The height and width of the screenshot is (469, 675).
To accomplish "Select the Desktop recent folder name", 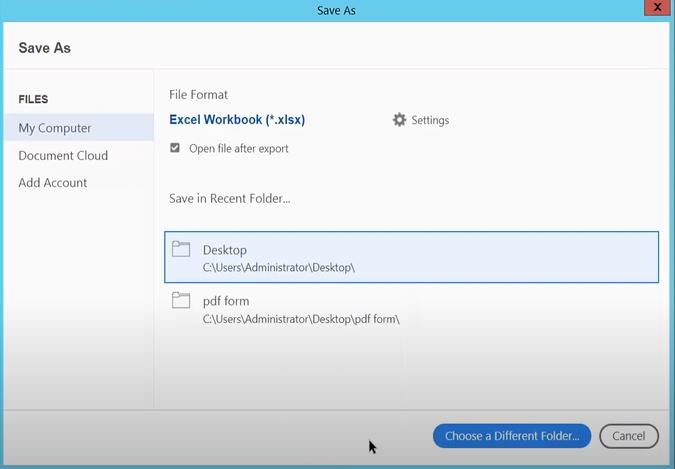I will 225,250.
